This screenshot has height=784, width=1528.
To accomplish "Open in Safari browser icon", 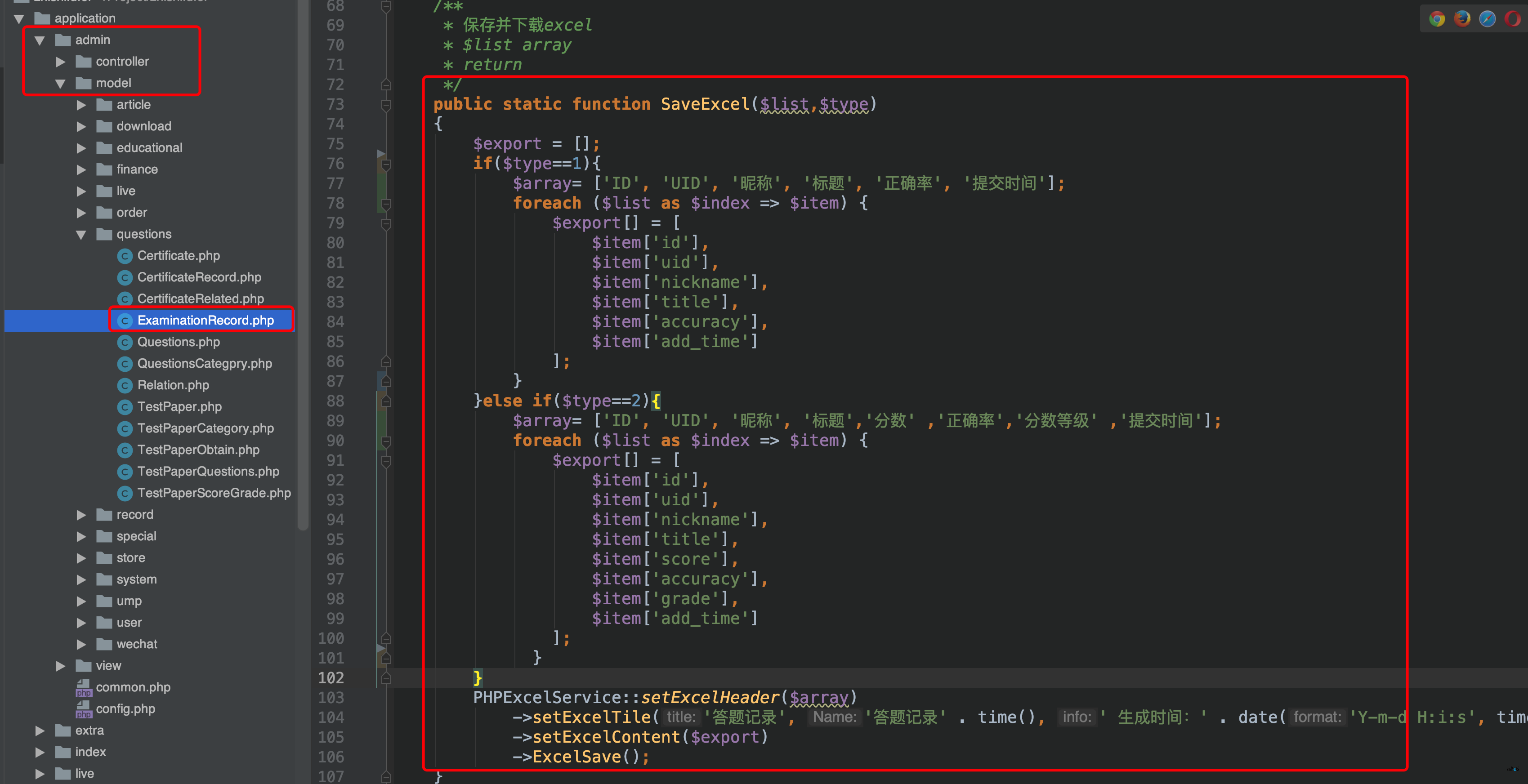I will (x=1488, y=19).
